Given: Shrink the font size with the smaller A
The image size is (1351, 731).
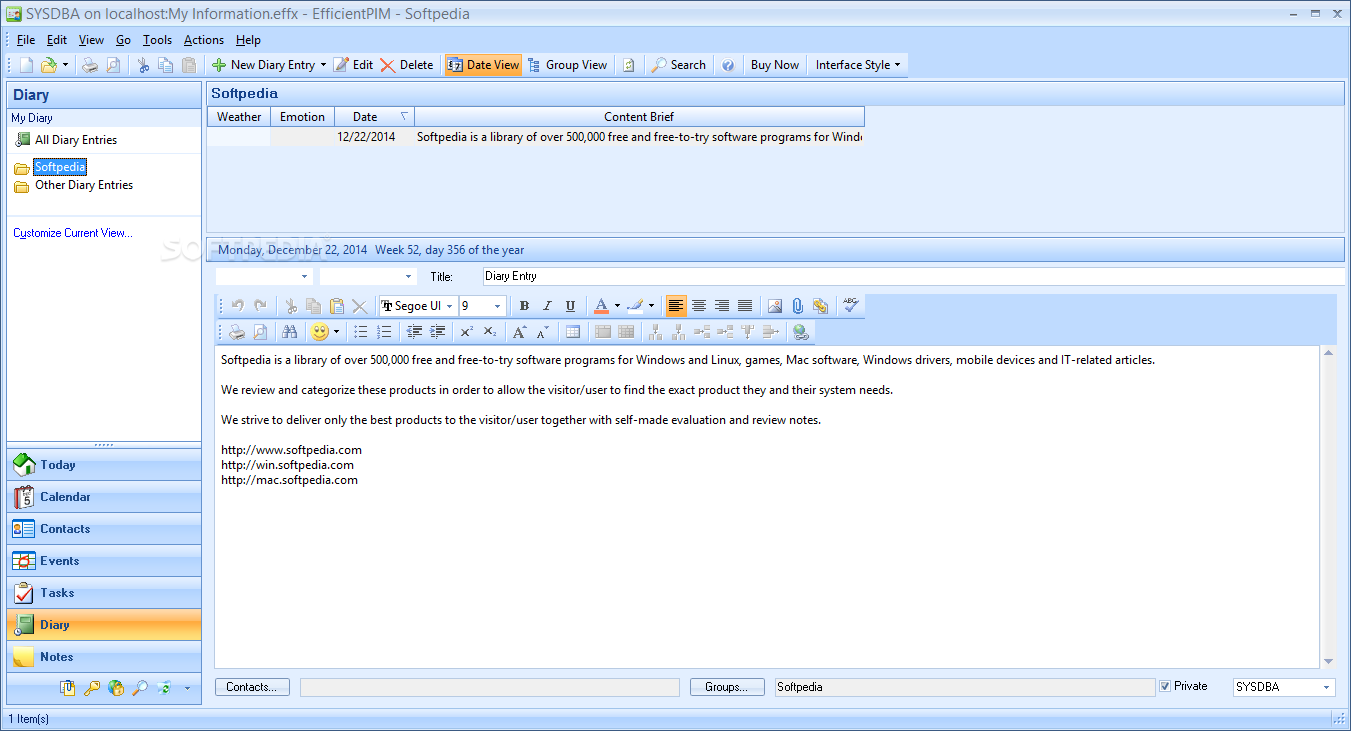Looking at the screenshot, I should point(543,332).
